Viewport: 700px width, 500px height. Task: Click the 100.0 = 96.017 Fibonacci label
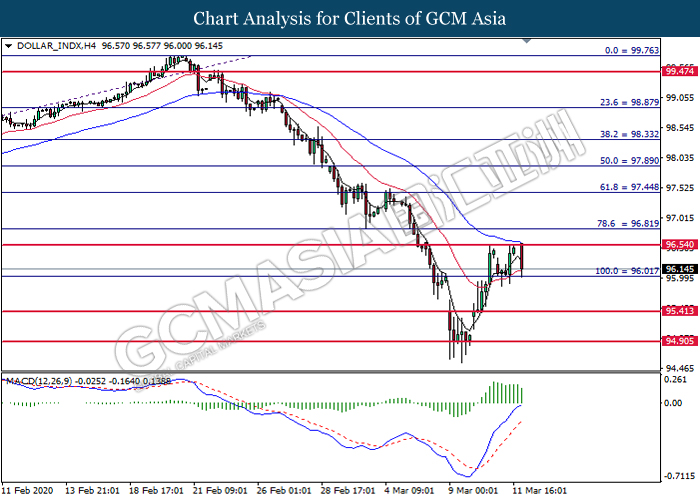627,271
